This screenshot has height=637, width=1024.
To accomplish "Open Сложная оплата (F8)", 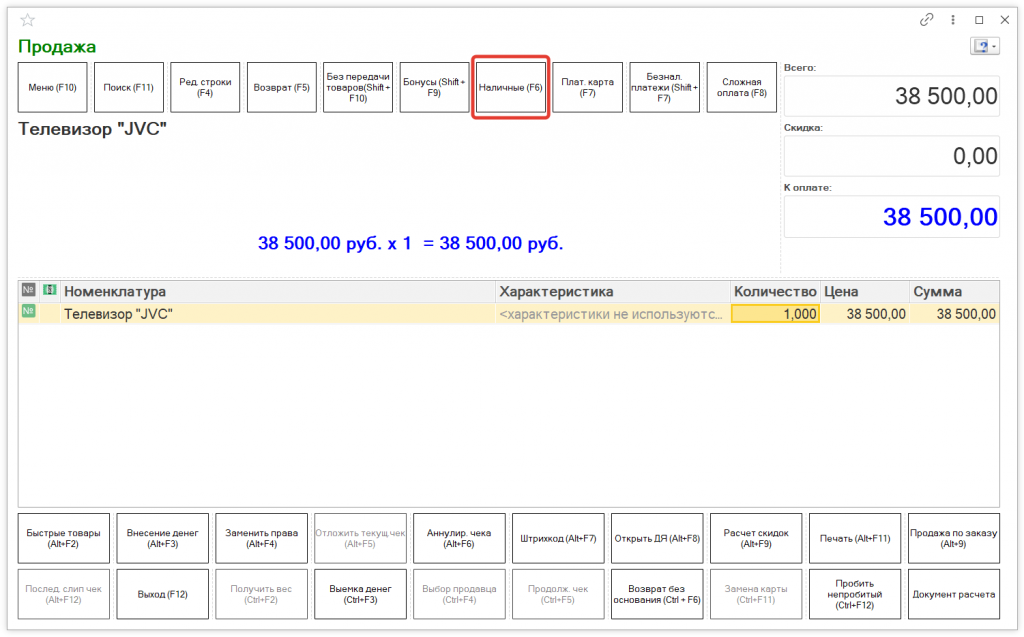I will tap(741, 88).
